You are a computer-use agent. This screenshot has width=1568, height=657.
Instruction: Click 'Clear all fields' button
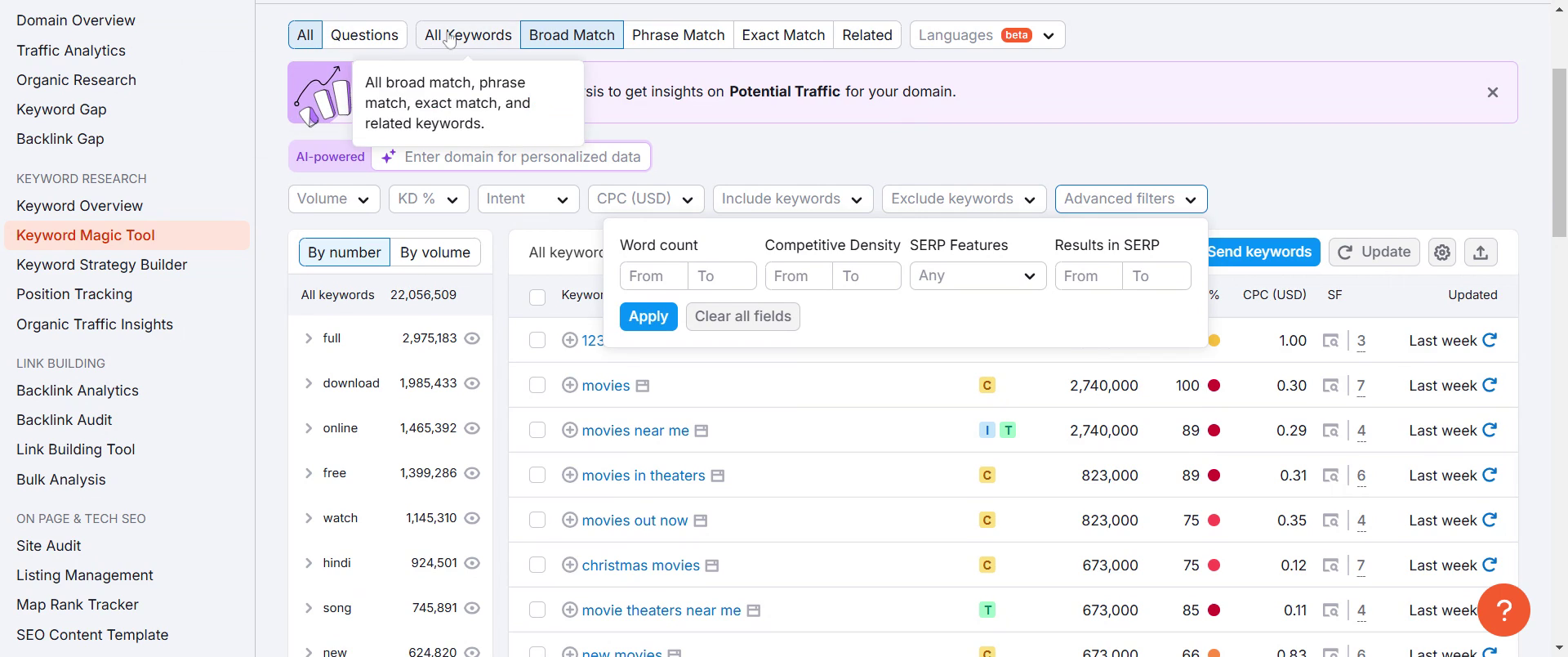point(742,316)
